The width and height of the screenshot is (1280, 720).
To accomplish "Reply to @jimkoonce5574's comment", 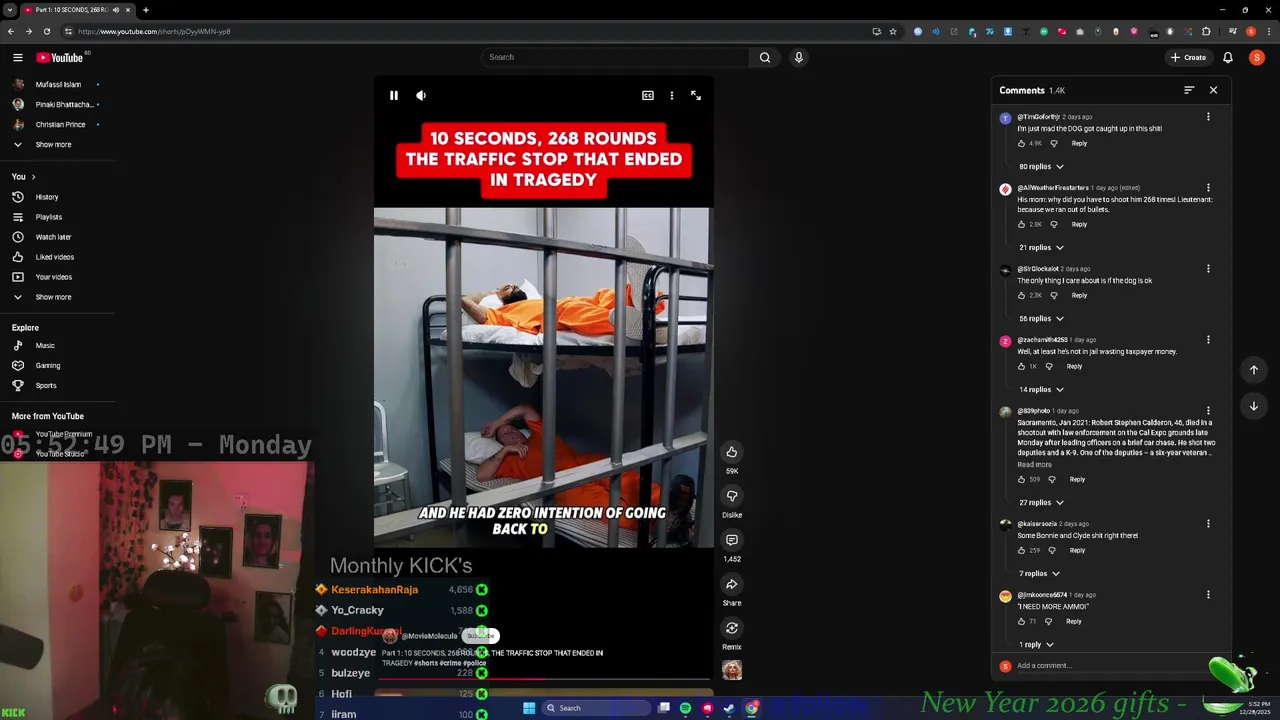I will pyautogui.click(x=1074, y=621).
